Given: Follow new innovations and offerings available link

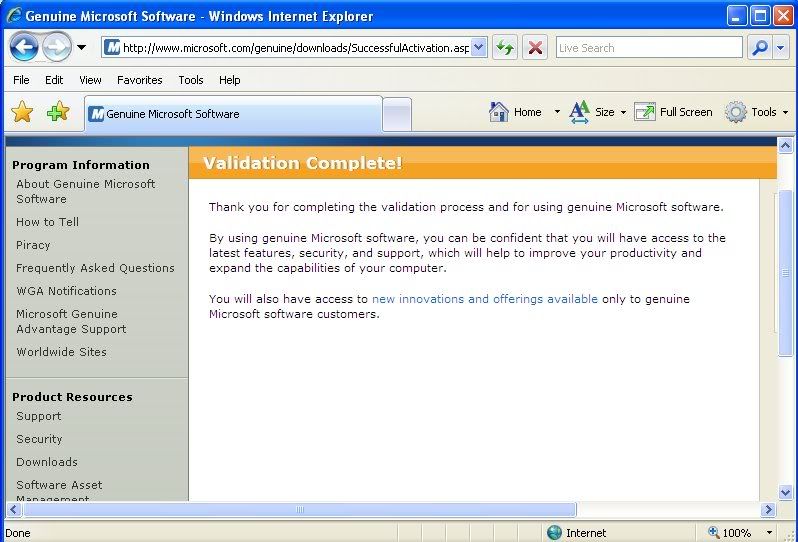Looking at the screenshot, I should (x=484, y=299).
